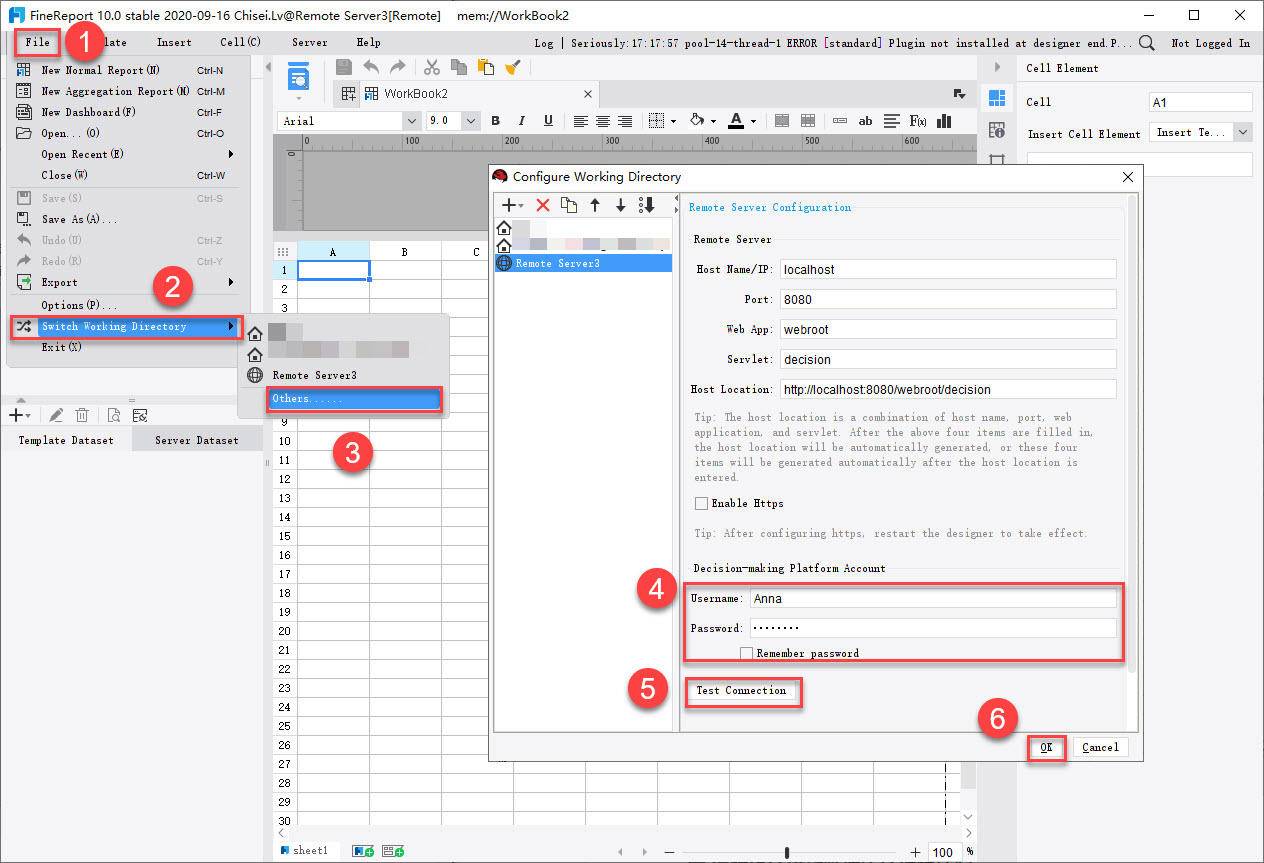Copy the selected working directory entry

(x=570, y=205)
